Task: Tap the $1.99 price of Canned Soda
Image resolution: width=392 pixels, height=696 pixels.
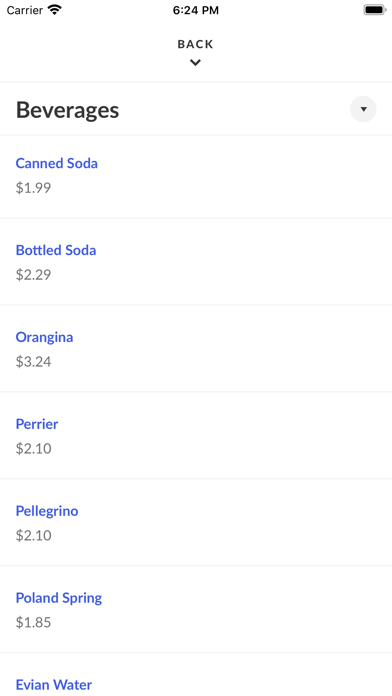Action: click(x=33, y=188)
